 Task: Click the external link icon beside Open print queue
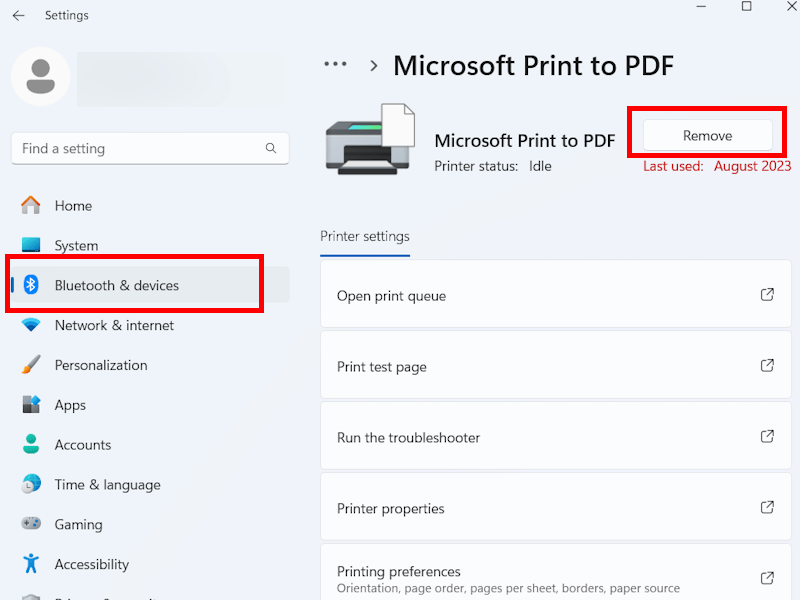click(767, 294)
